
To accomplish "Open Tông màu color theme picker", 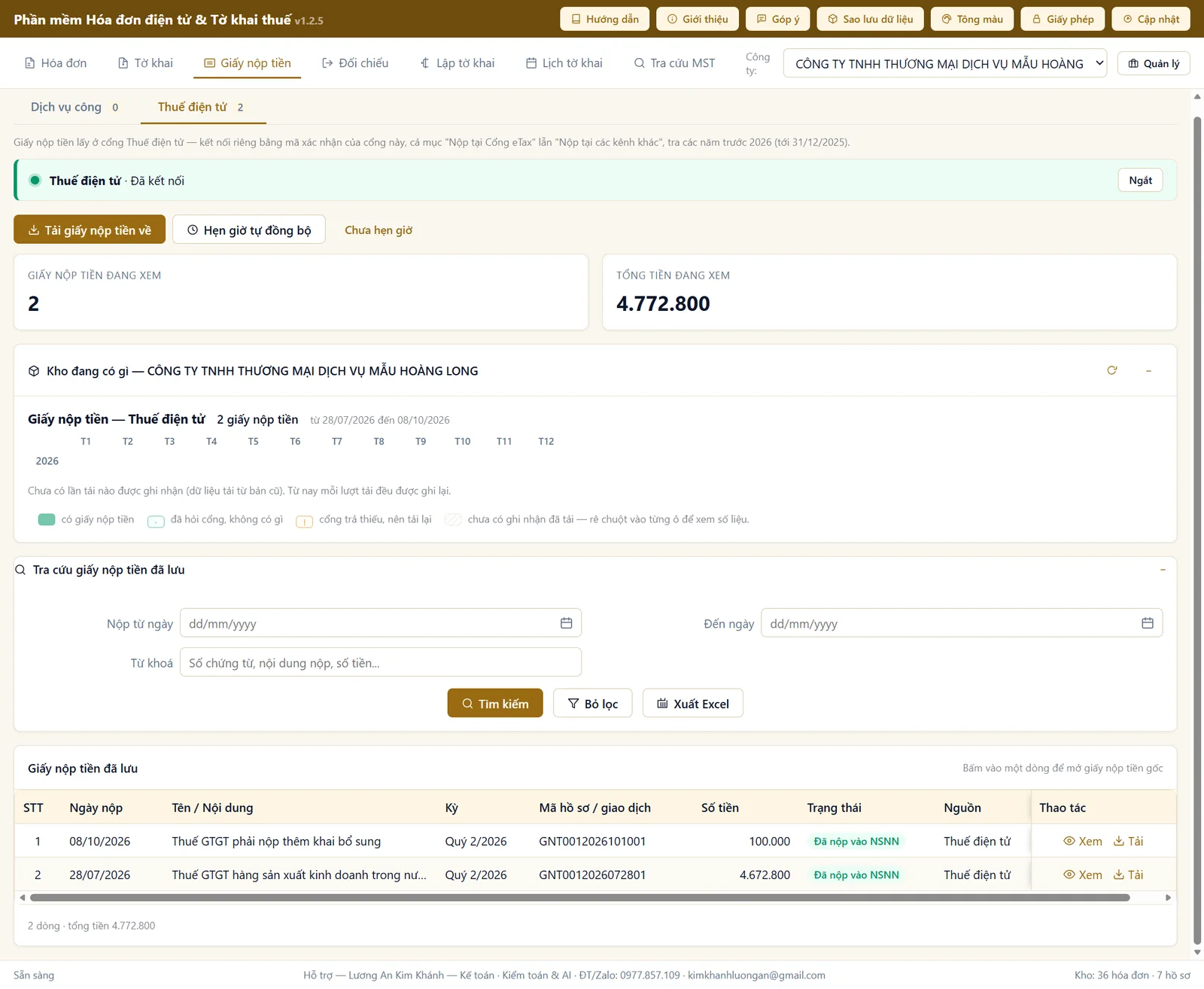I will [x=972, y=19].
